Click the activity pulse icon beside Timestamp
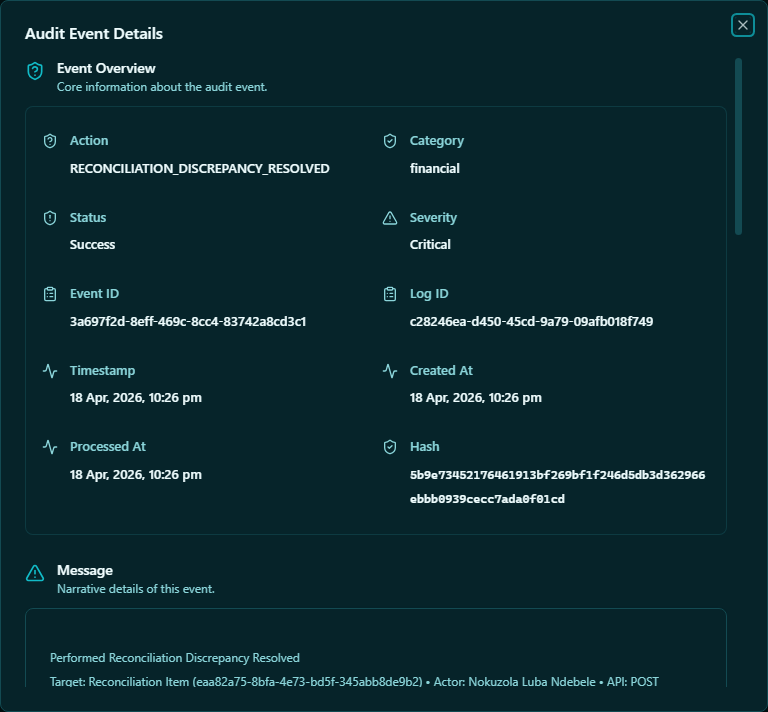Viewport: 768px width, 712px height. pyautogui.click(x=50, y=371)
